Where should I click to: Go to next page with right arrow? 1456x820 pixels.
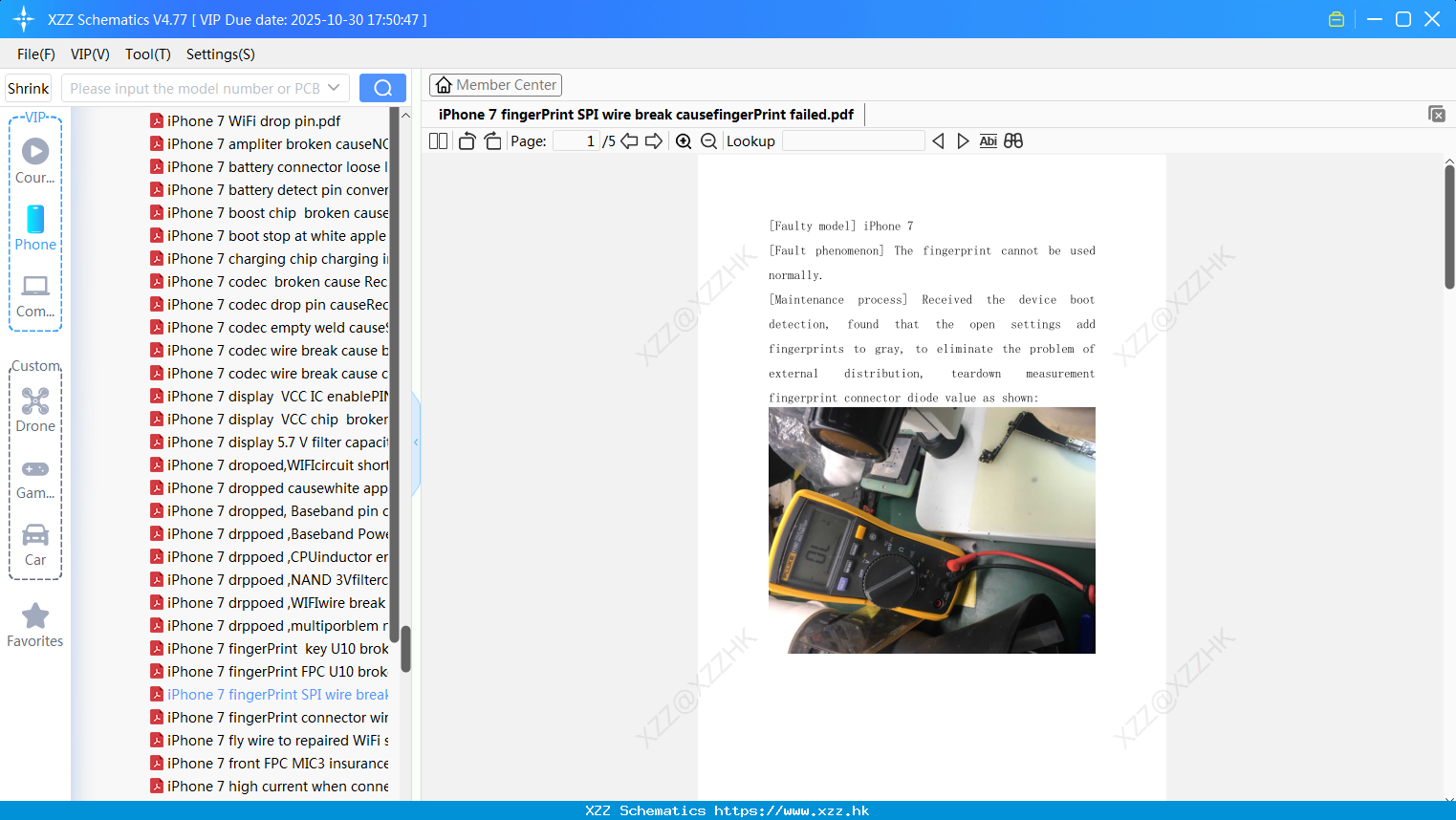(654, 141)
